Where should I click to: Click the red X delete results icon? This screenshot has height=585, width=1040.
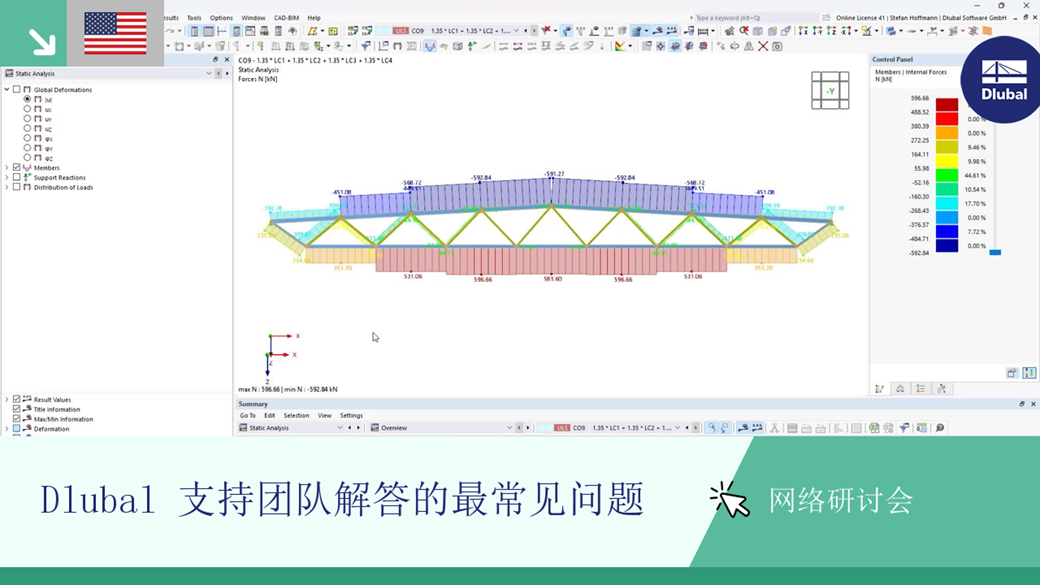click(x=763, y=46)
